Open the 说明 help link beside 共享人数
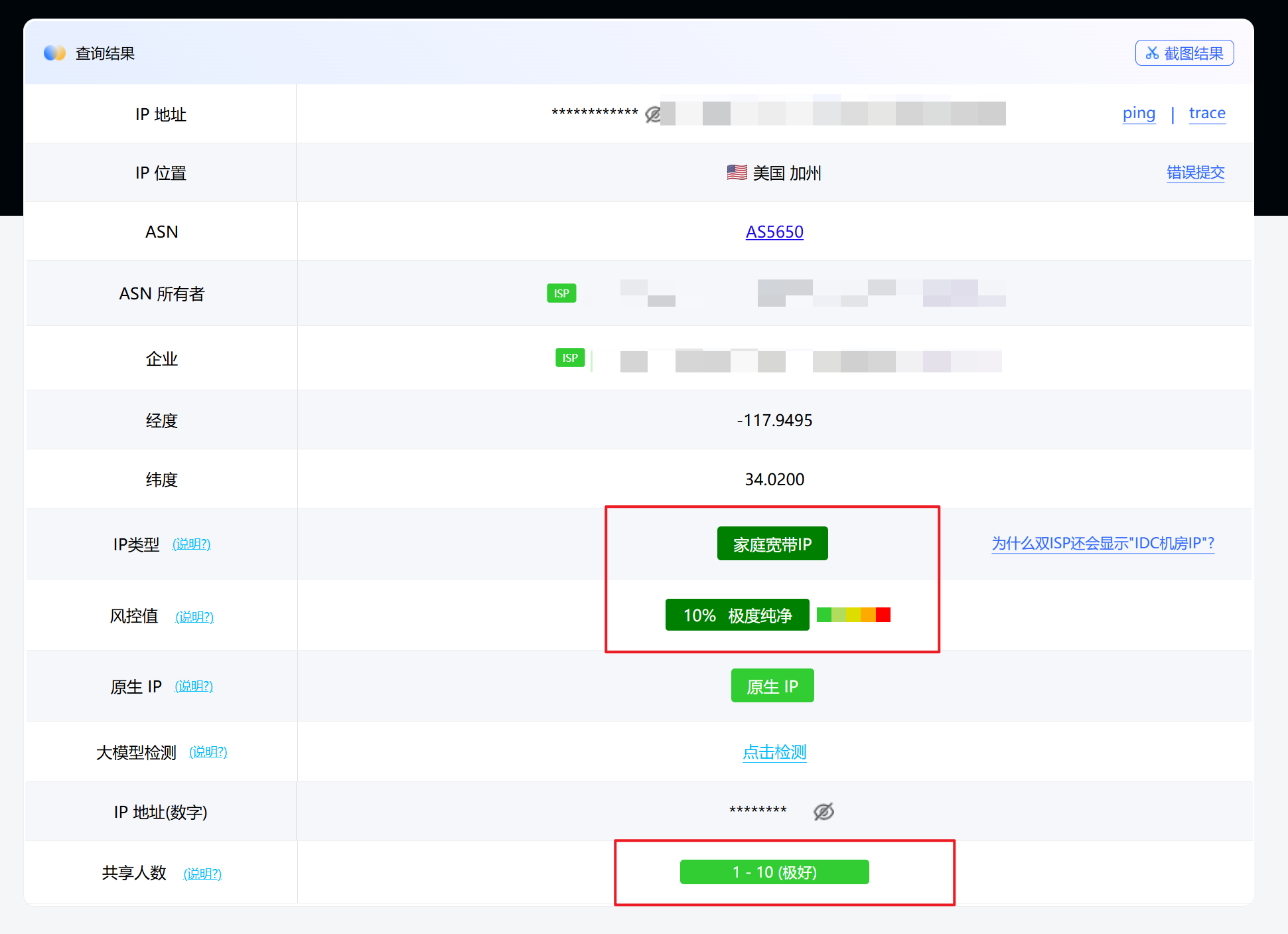This screenshot has height=934, width=1288. (x=202, y=874)
